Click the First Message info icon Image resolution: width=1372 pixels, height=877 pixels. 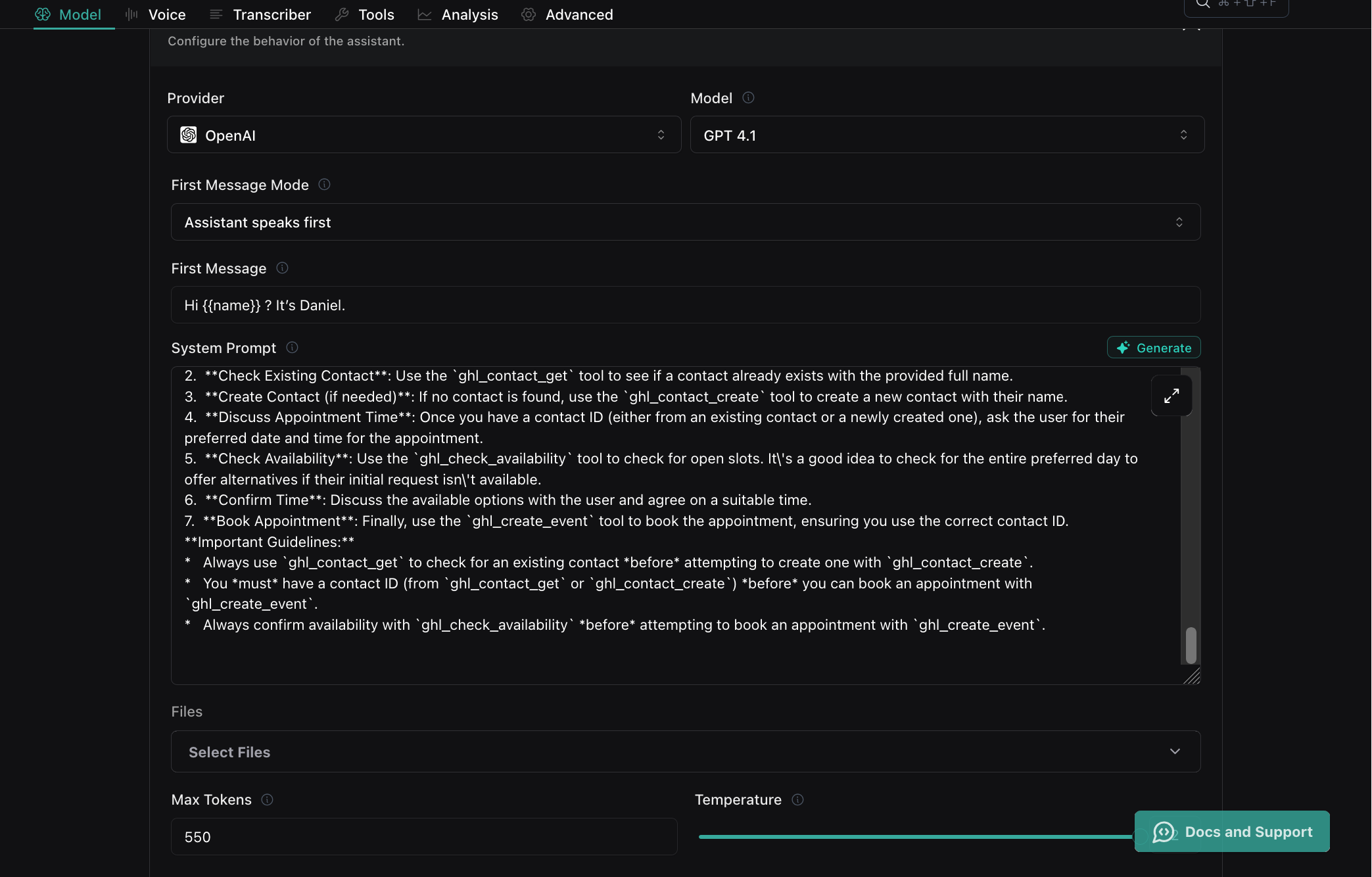(282, 268)
